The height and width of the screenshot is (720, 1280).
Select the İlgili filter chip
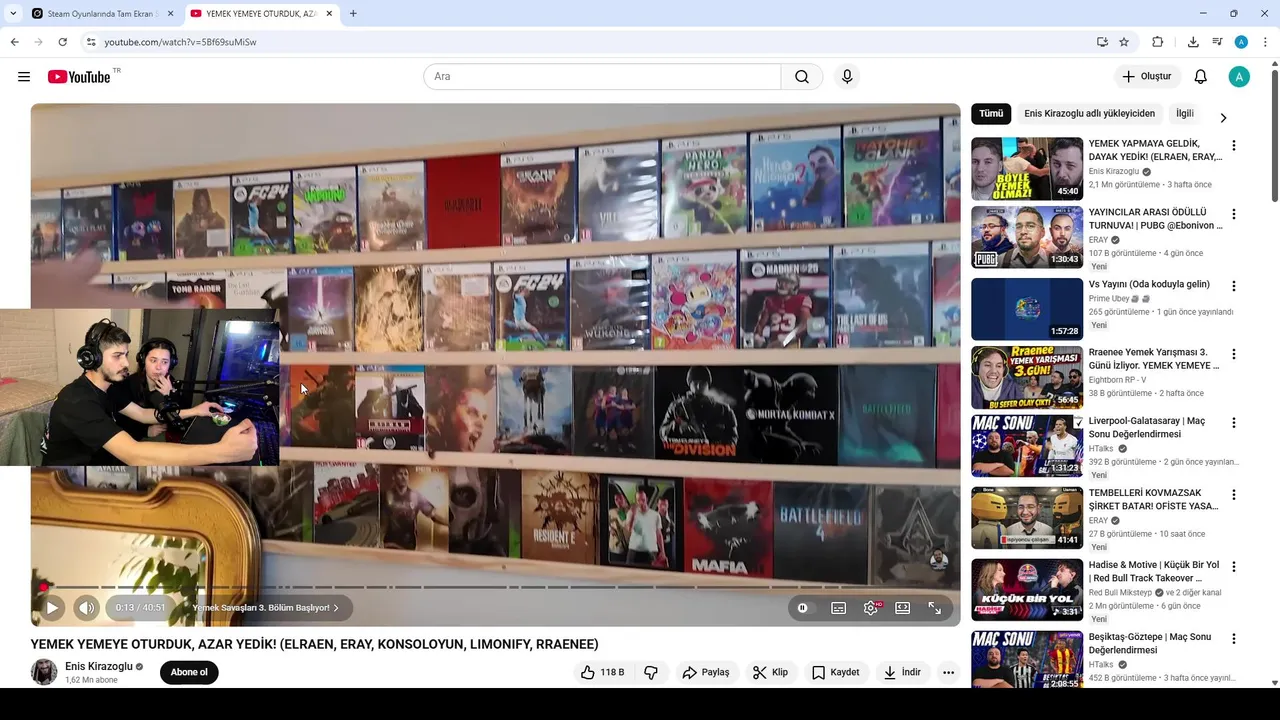click(1185, 113)
